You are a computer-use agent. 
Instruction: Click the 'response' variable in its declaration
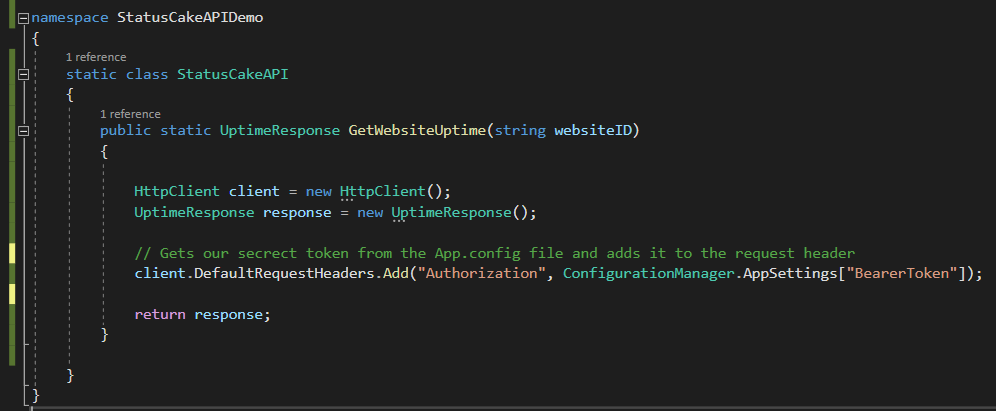(x=297, y=212)
